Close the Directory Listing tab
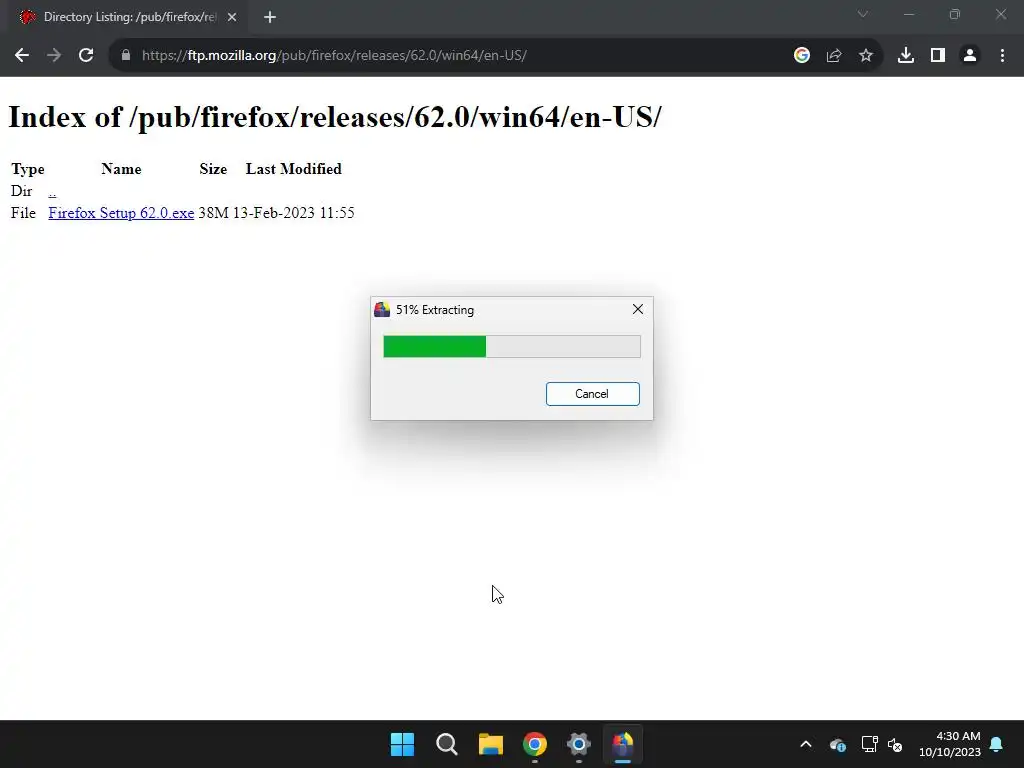Viewport: 1024px width, 768px height. click(232, 17)
